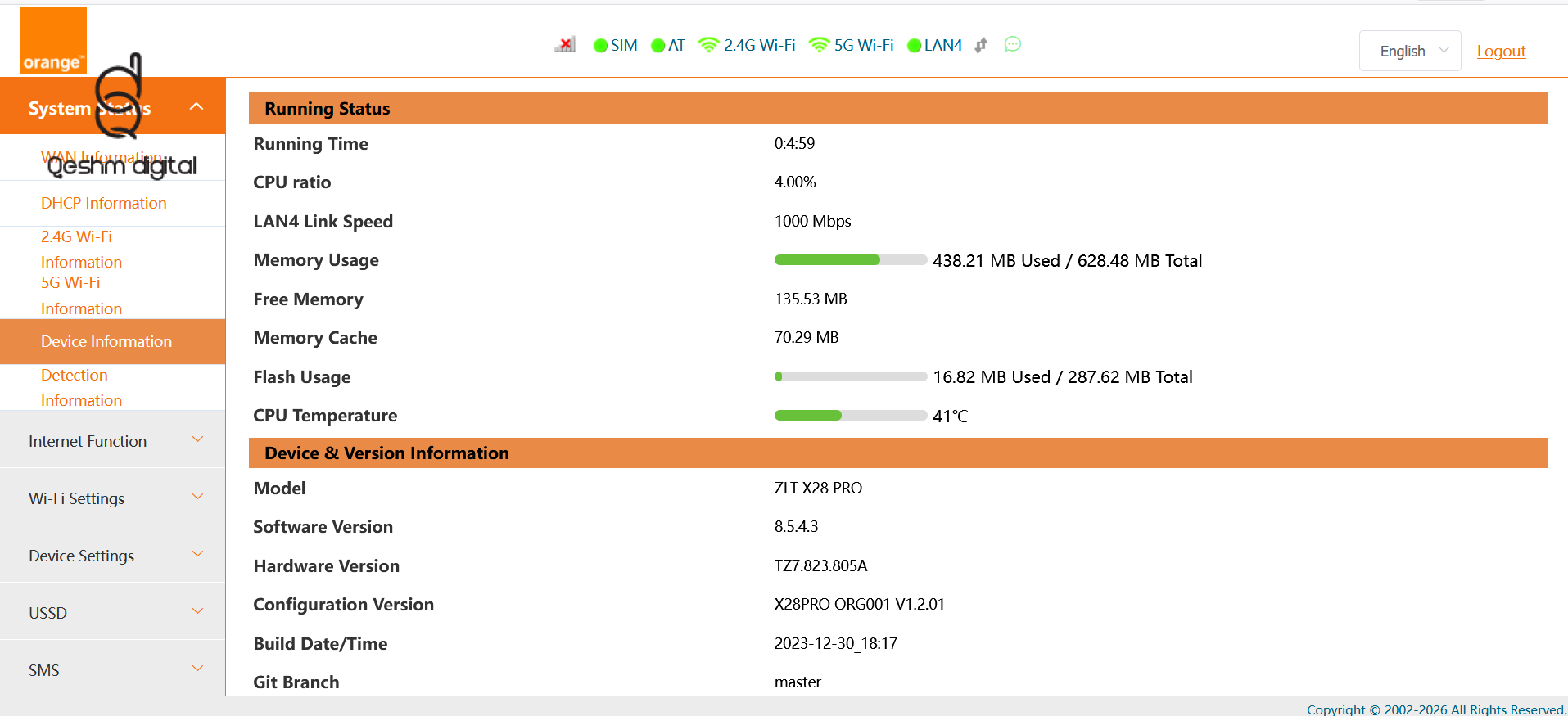Select the 1000 Mbps link speed value
This screenshot has width=1568, height=716.
click(813, 221)
